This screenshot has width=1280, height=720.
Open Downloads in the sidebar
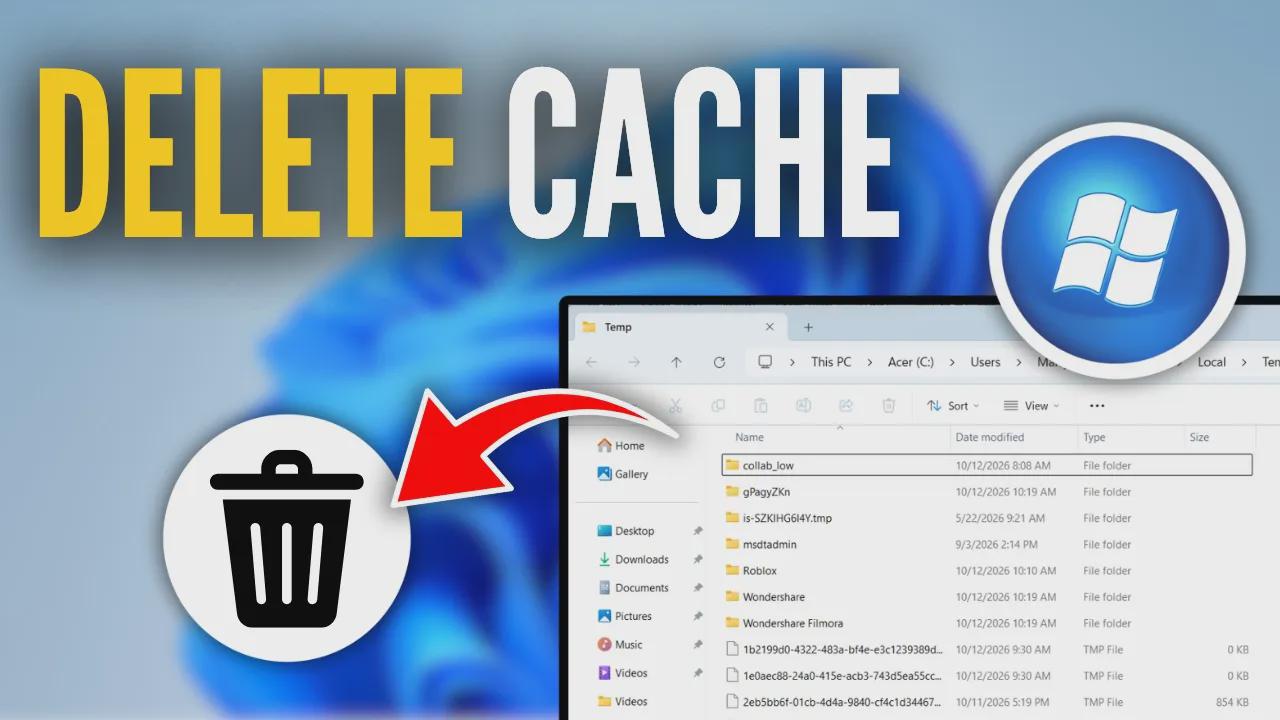[633, 559]
